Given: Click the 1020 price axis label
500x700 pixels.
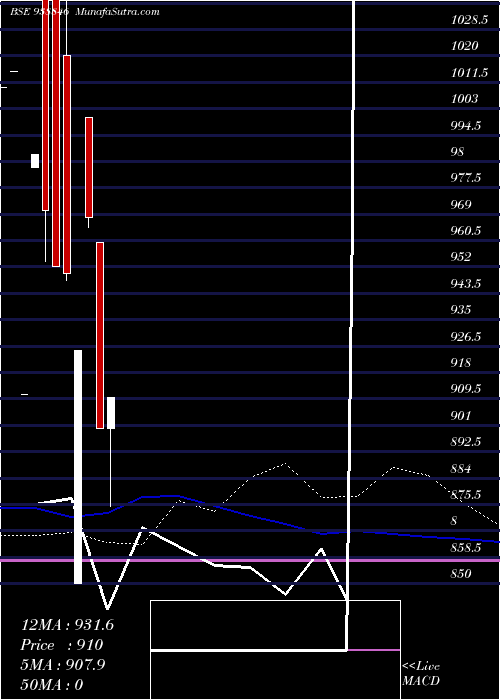Looking at the screenshot, I should (x=464, y=46).
